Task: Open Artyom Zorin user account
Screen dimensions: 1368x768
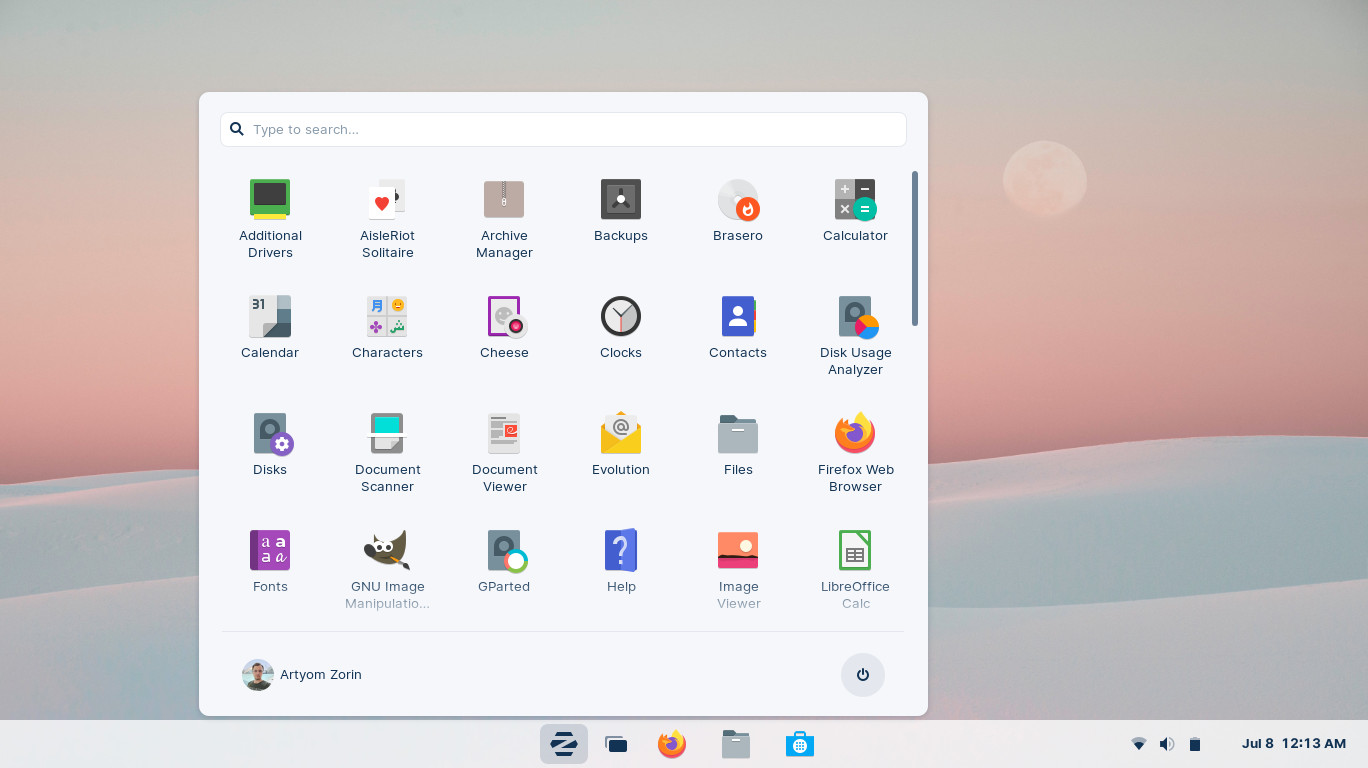Action: (x=302, y=675)
